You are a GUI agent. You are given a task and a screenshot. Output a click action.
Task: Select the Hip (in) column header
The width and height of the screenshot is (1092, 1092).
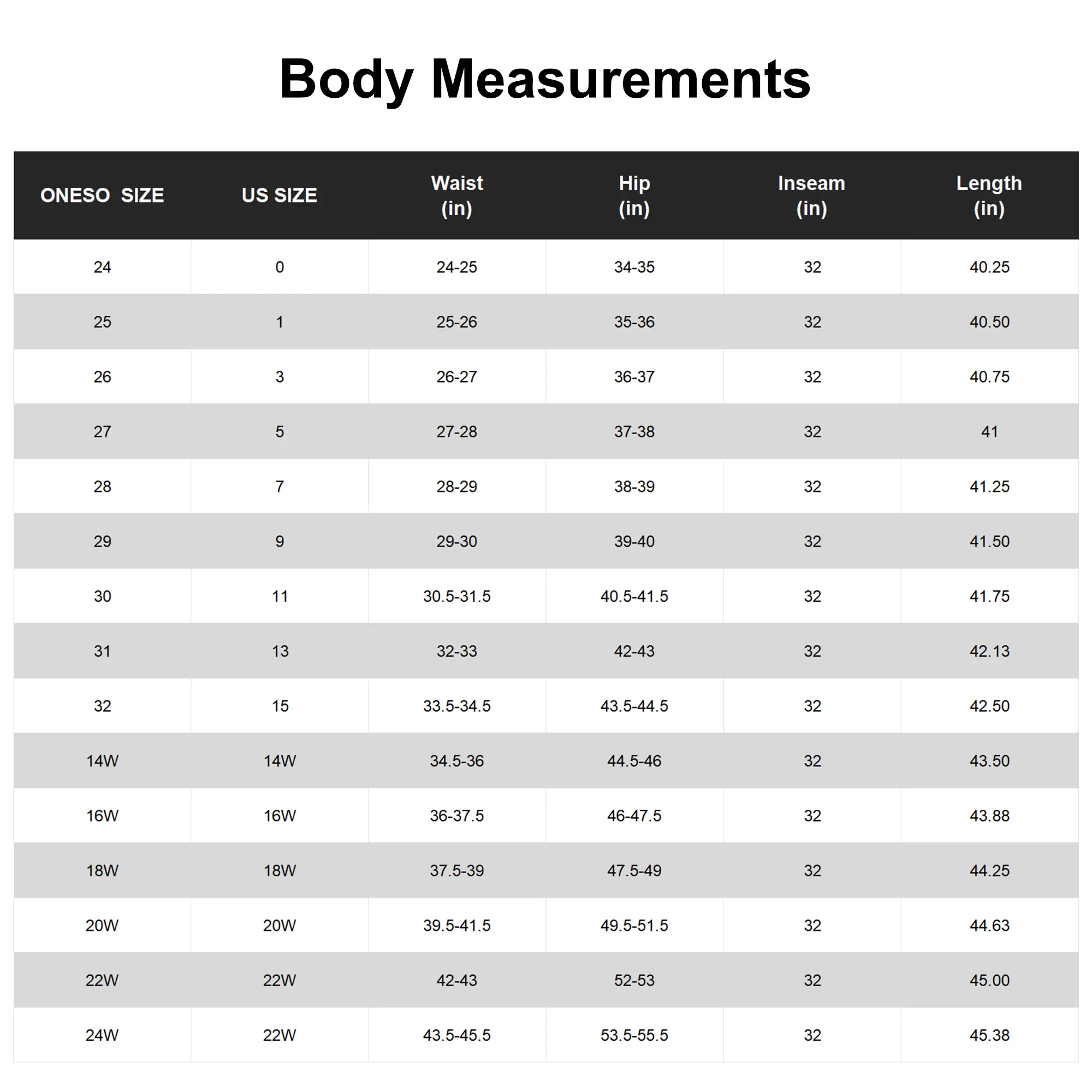pos(634,195)
